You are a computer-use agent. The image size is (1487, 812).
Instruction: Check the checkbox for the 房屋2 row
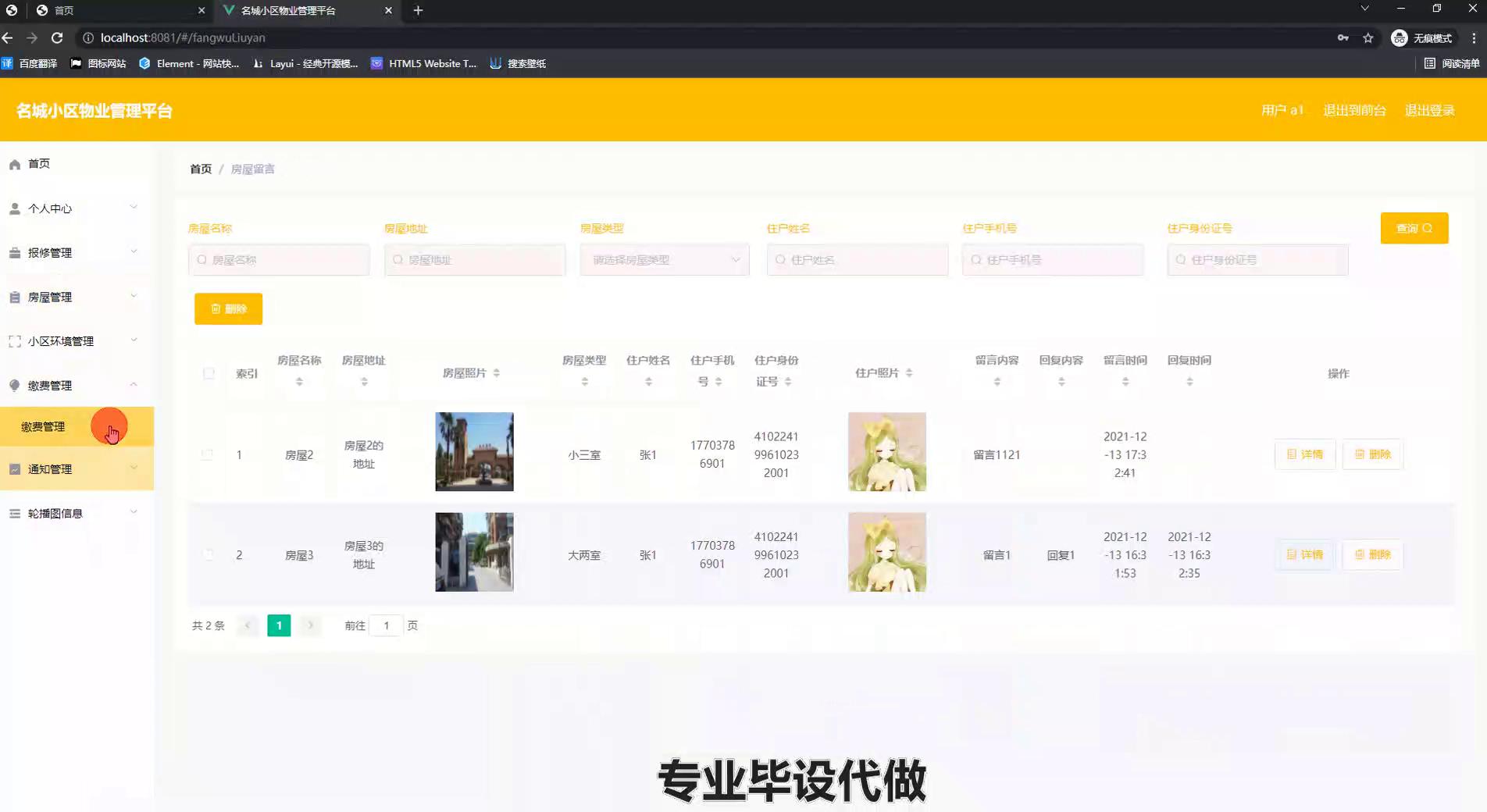[x=207, y=454]
